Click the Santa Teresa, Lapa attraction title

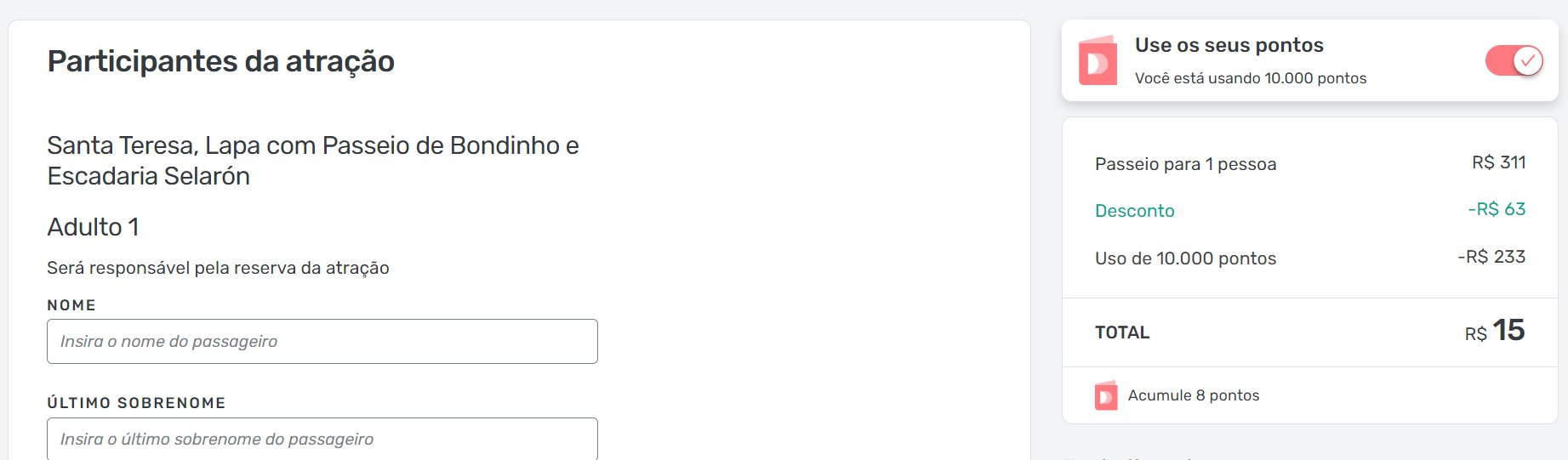313,161
